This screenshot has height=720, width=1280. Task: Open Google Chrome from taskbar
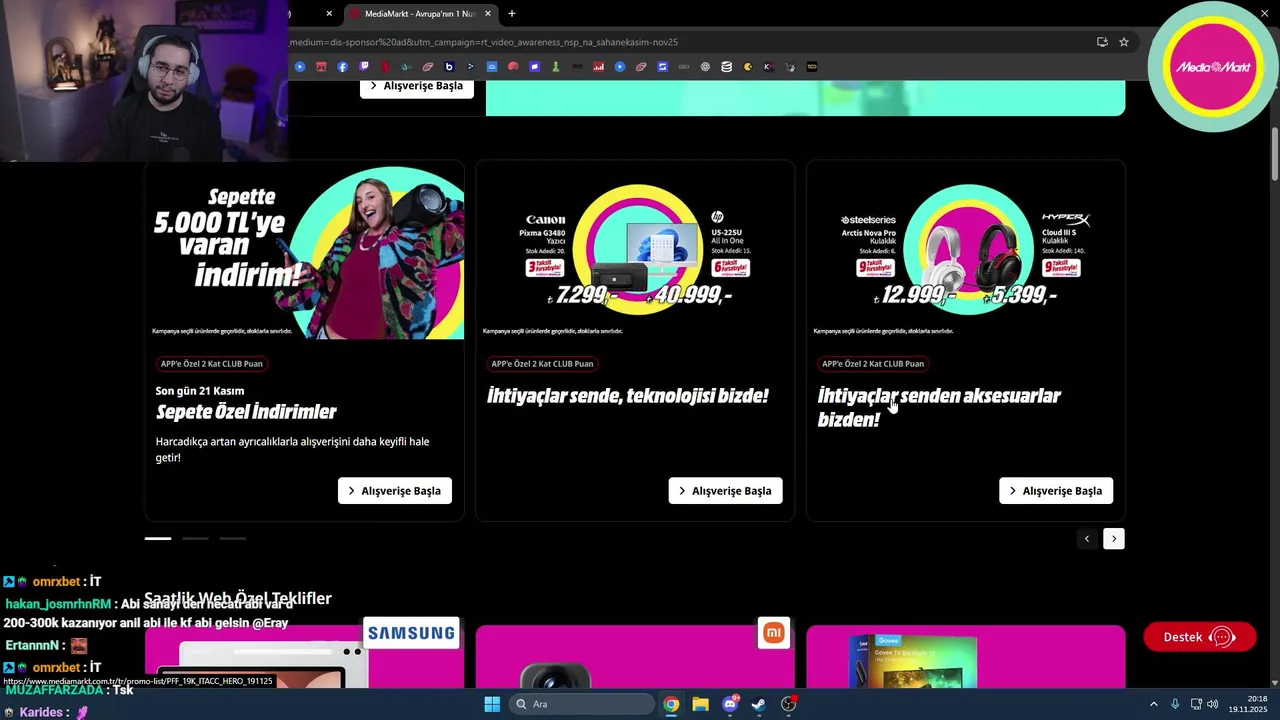point(671,704)
